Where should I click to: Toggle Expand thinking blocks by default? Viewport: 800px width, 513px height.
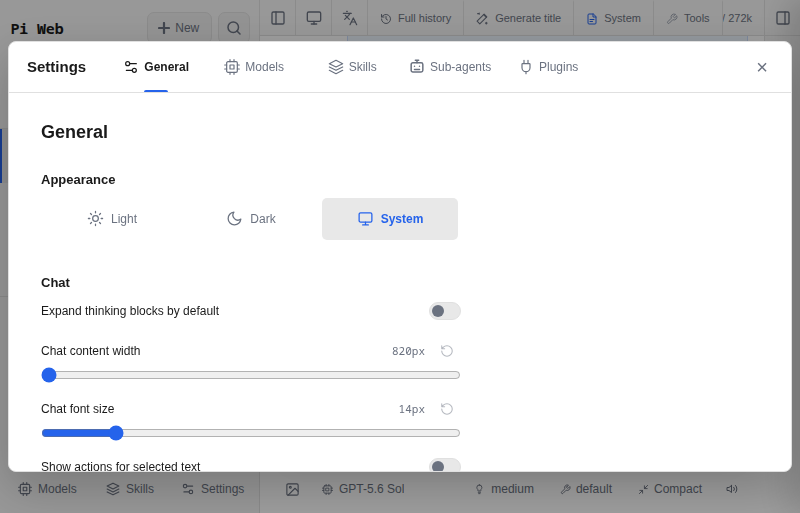tap(444, 311)
